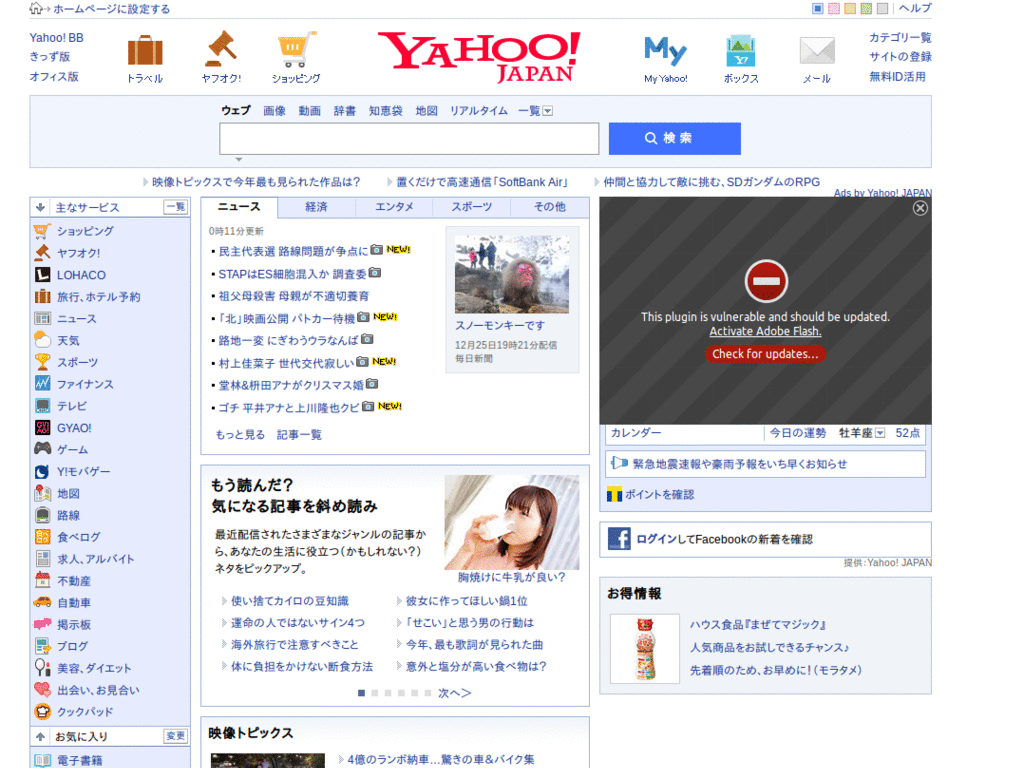Click the blue 検索 button
This screenshot has height=768, width=1024.
[675, 138]
